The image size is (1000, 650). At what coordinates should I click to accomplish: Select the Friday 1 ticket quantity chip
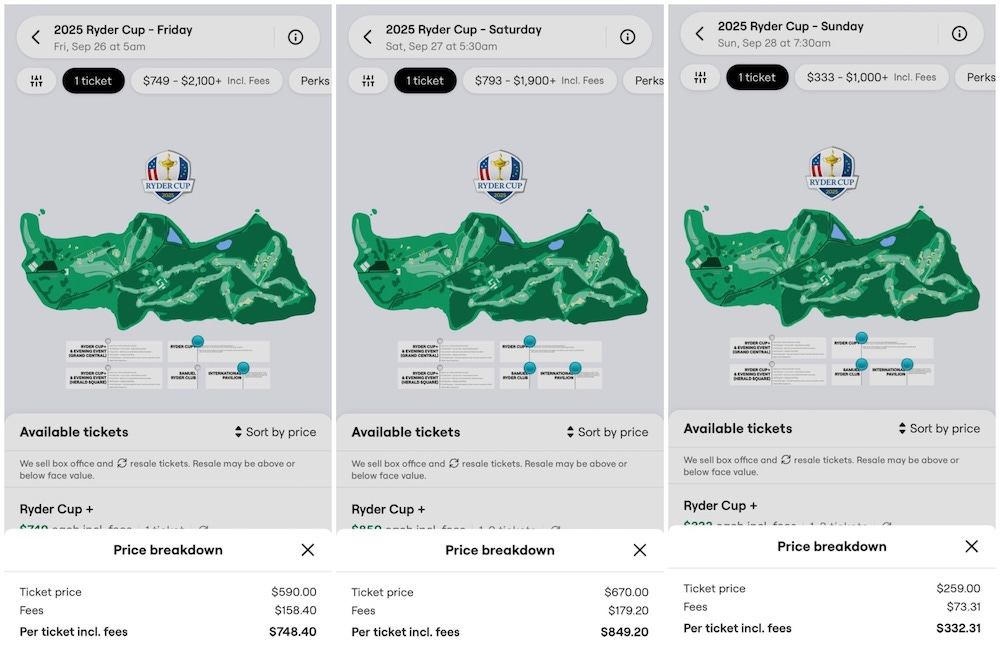93,81
